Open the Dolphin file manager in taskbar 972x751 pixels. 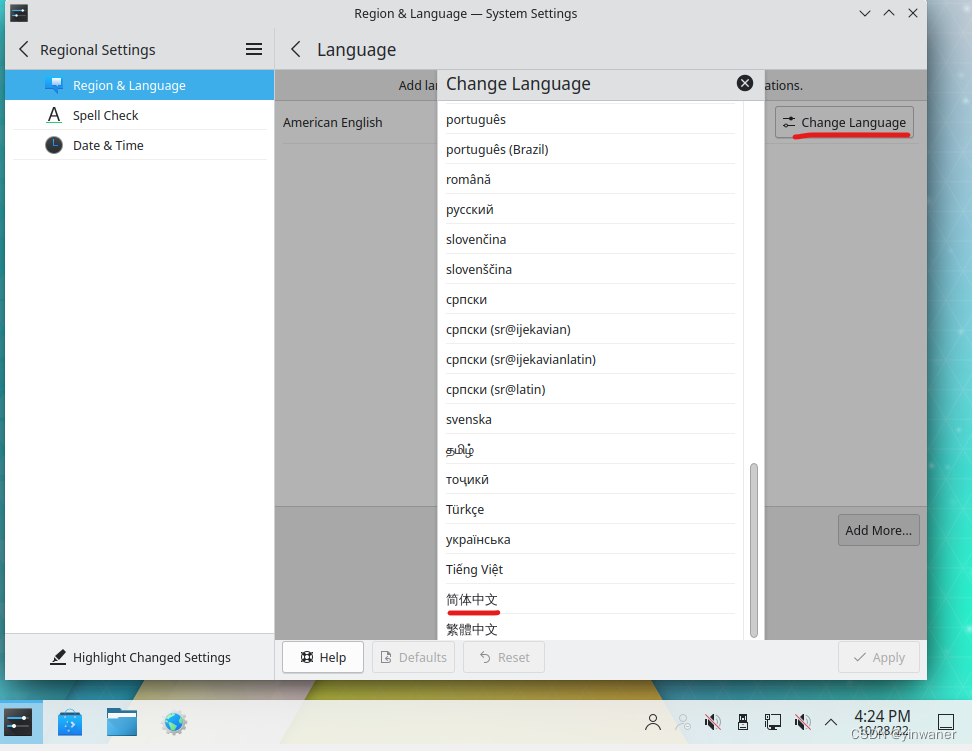pos(122,722)
